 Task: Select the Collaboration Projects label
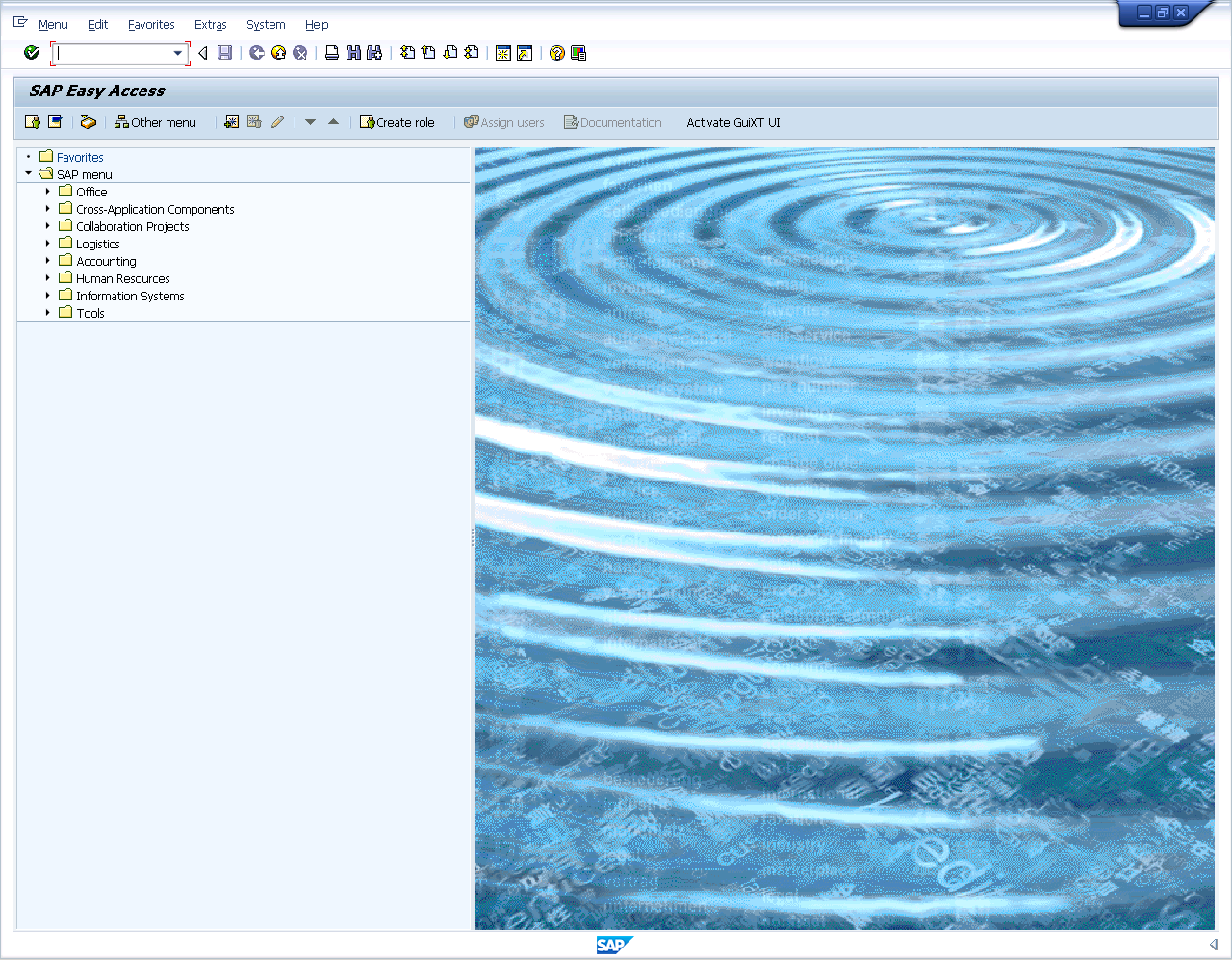coord(133,226)
